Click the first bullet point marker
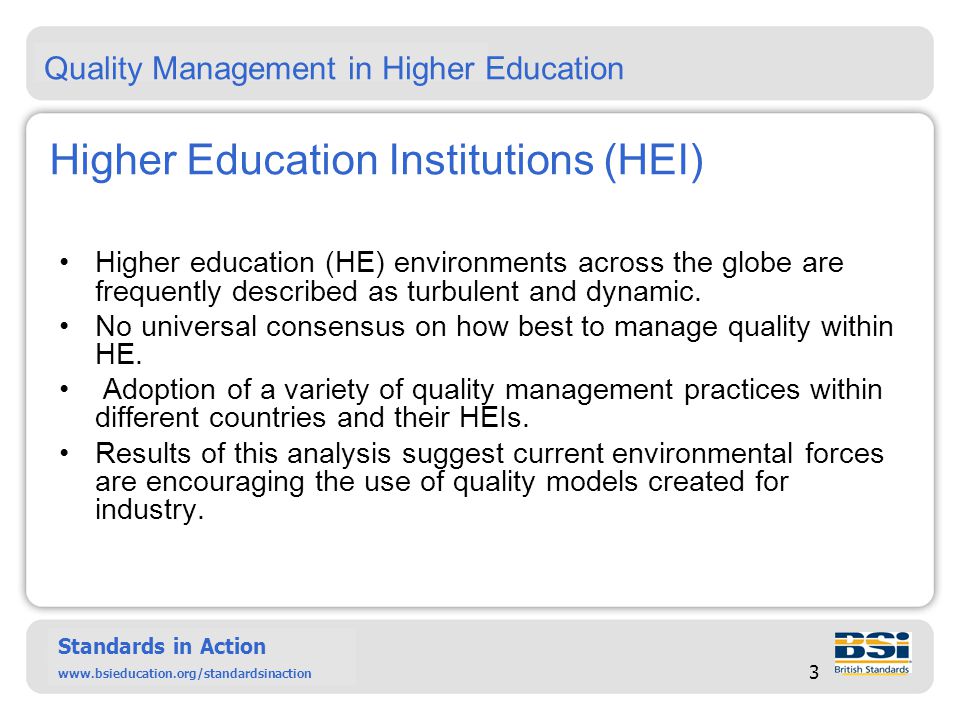The height and width of the screenshot is (720, 960). pos(64,263)
